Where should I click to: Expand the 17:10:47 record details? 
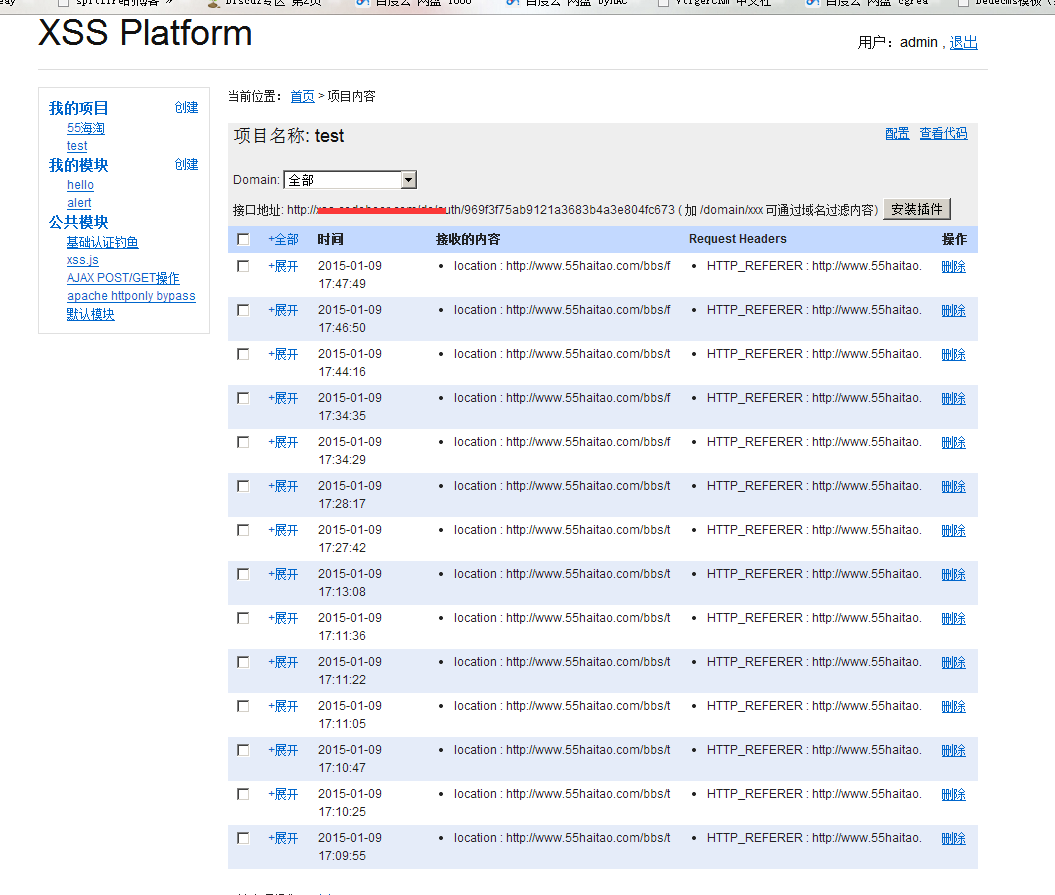(x=283, y=750)
